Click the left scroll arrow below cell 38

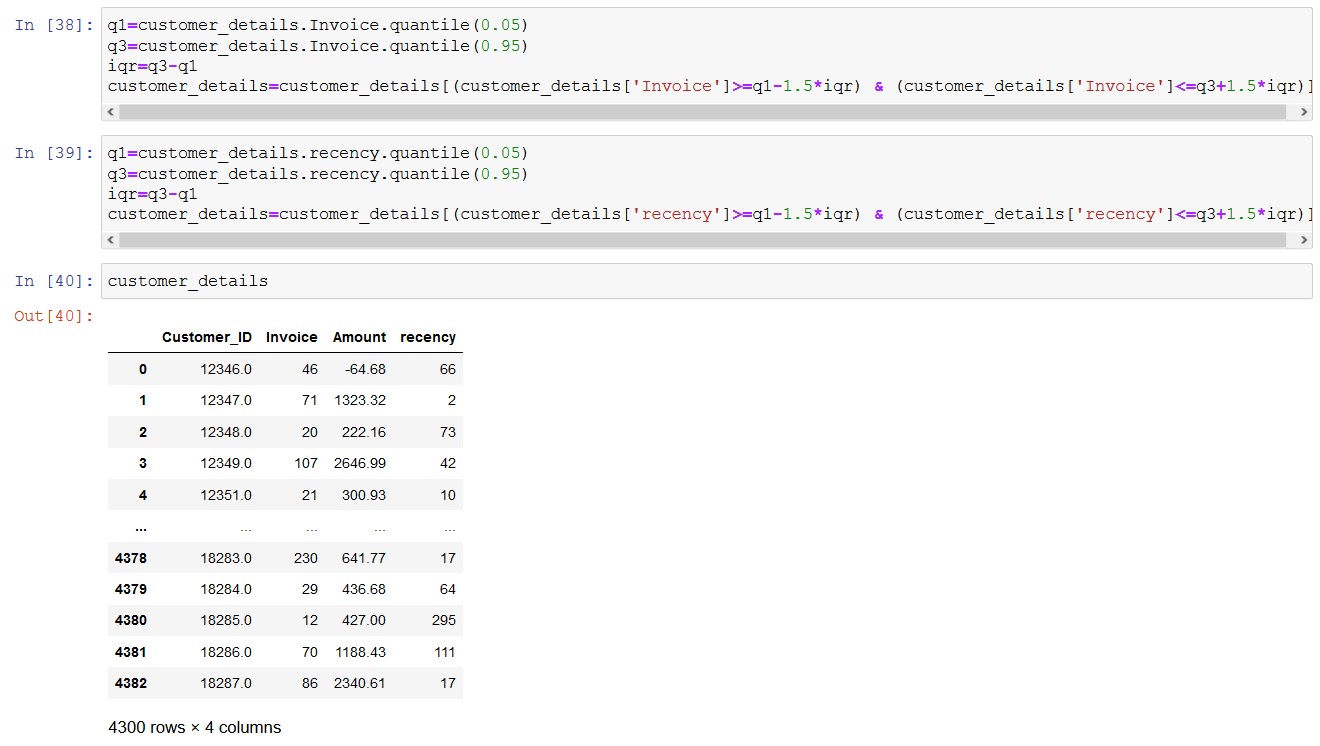[x=110, y=111]
